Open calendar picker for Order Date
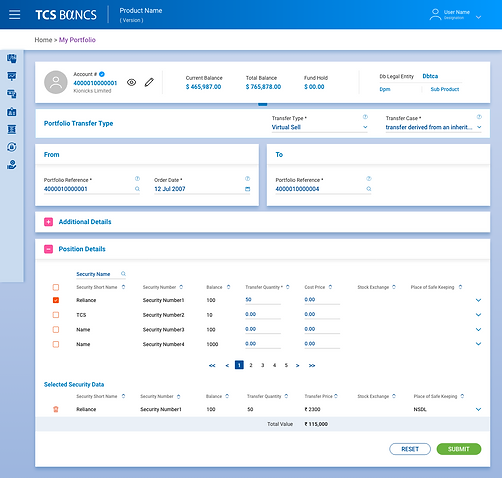Viewport: 502px width, 478px height. (247, 189)
